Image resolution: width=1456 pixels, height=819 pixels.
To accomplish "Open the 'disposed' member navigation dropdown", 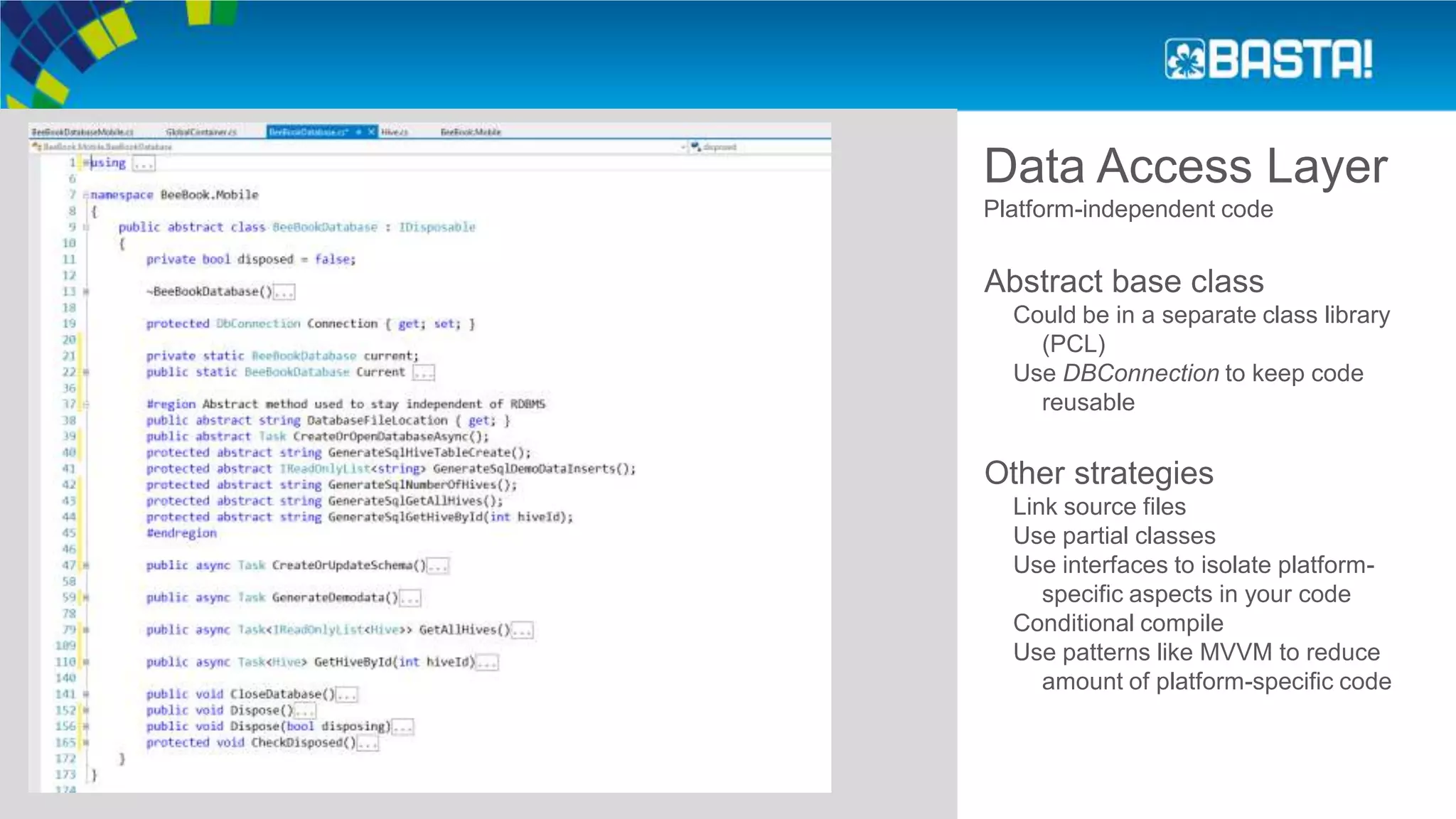I will [x=761, y=146].
